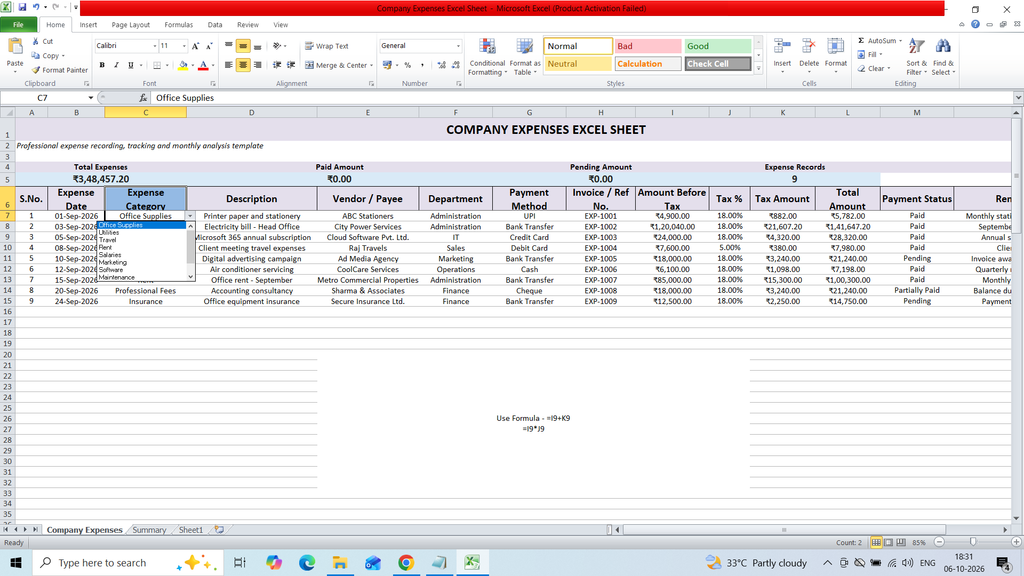Toggle align text right
This screenshot has width=1024, height=576.
(257, 65)
